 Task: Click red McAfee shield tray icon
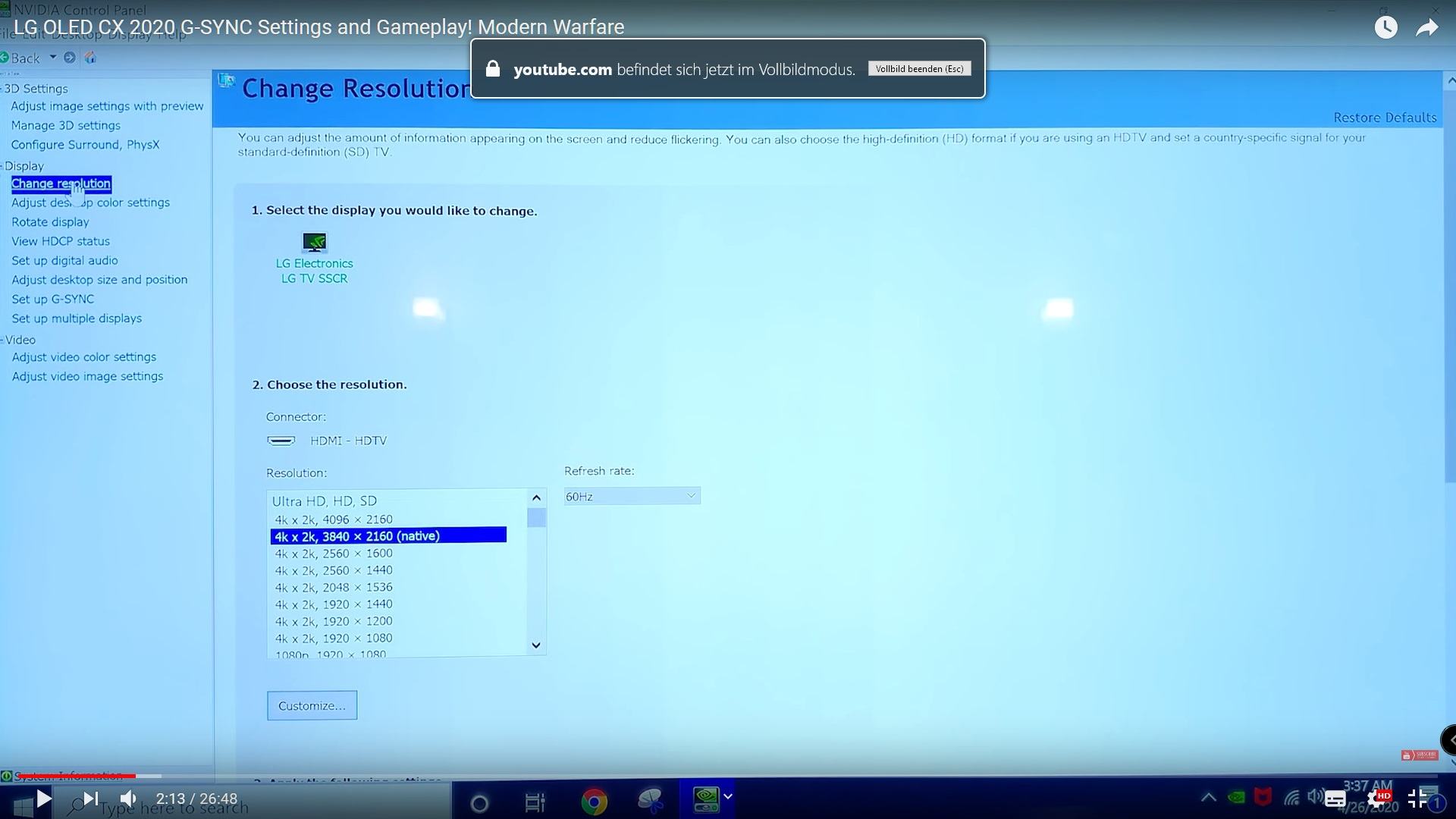click(x=1263, y=796)
